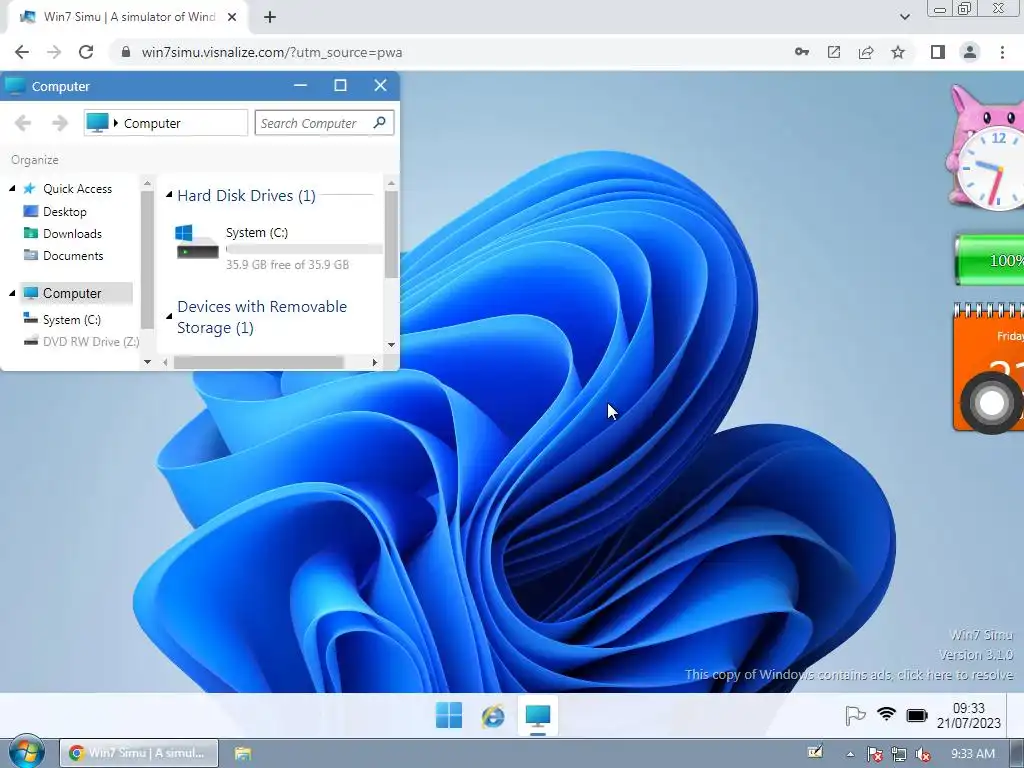The image size is (1024, 768).
Task: Click the ads notice link to resolve
Action: coord(849,674)
